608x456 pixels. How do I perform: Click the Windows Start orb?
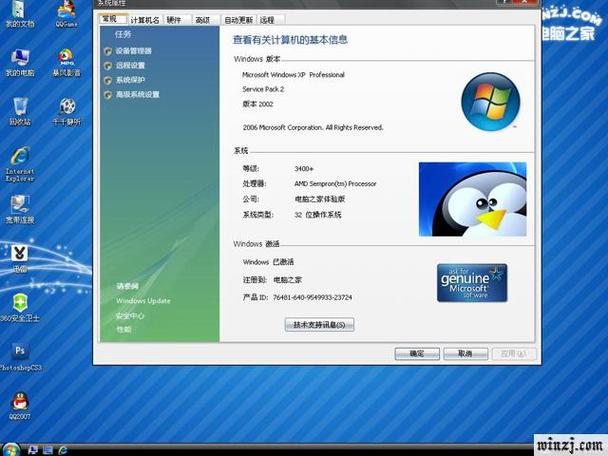[x=10, y=450]
